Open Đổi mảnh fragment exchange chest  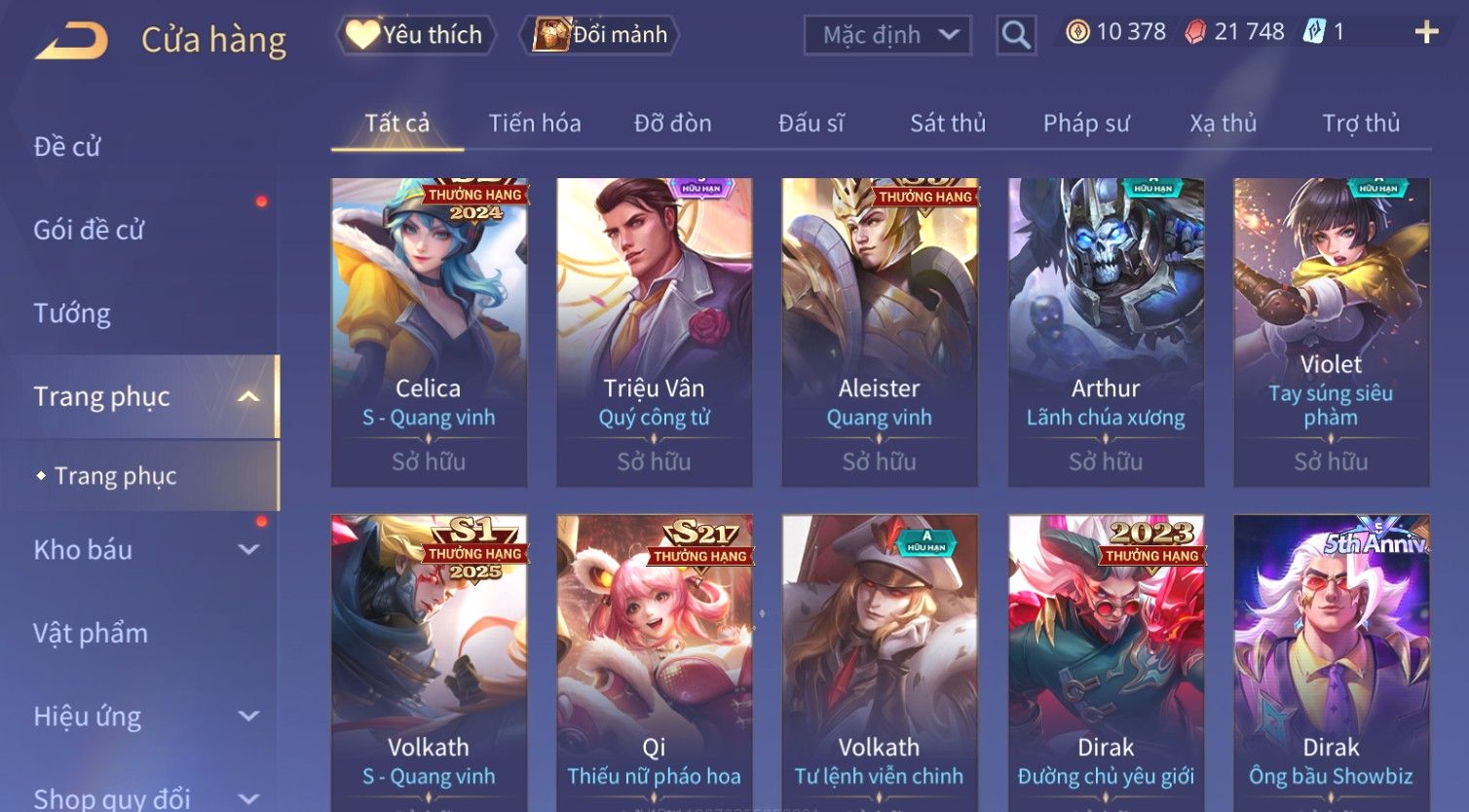[601, 35]
